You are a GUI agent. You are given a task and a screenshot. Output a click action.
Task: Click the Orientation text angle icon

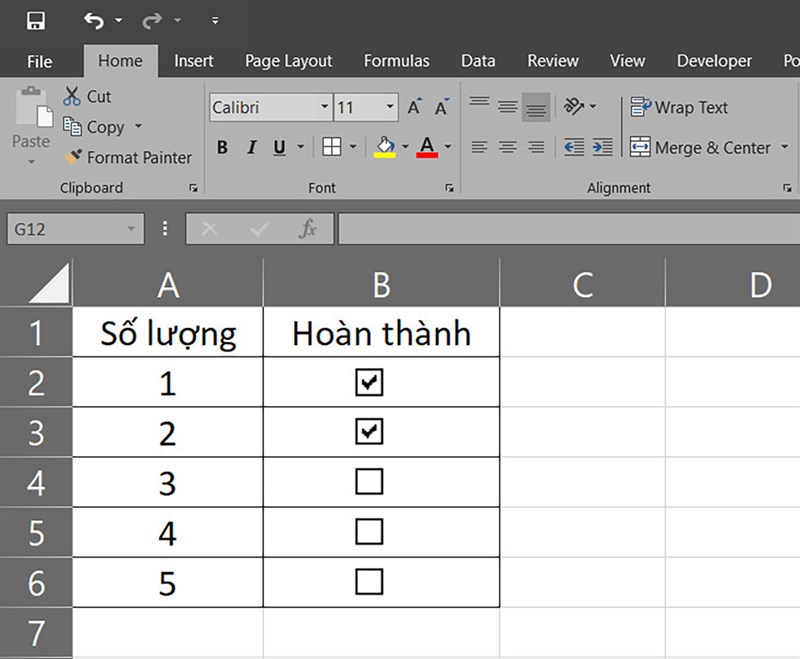[573, 107]
